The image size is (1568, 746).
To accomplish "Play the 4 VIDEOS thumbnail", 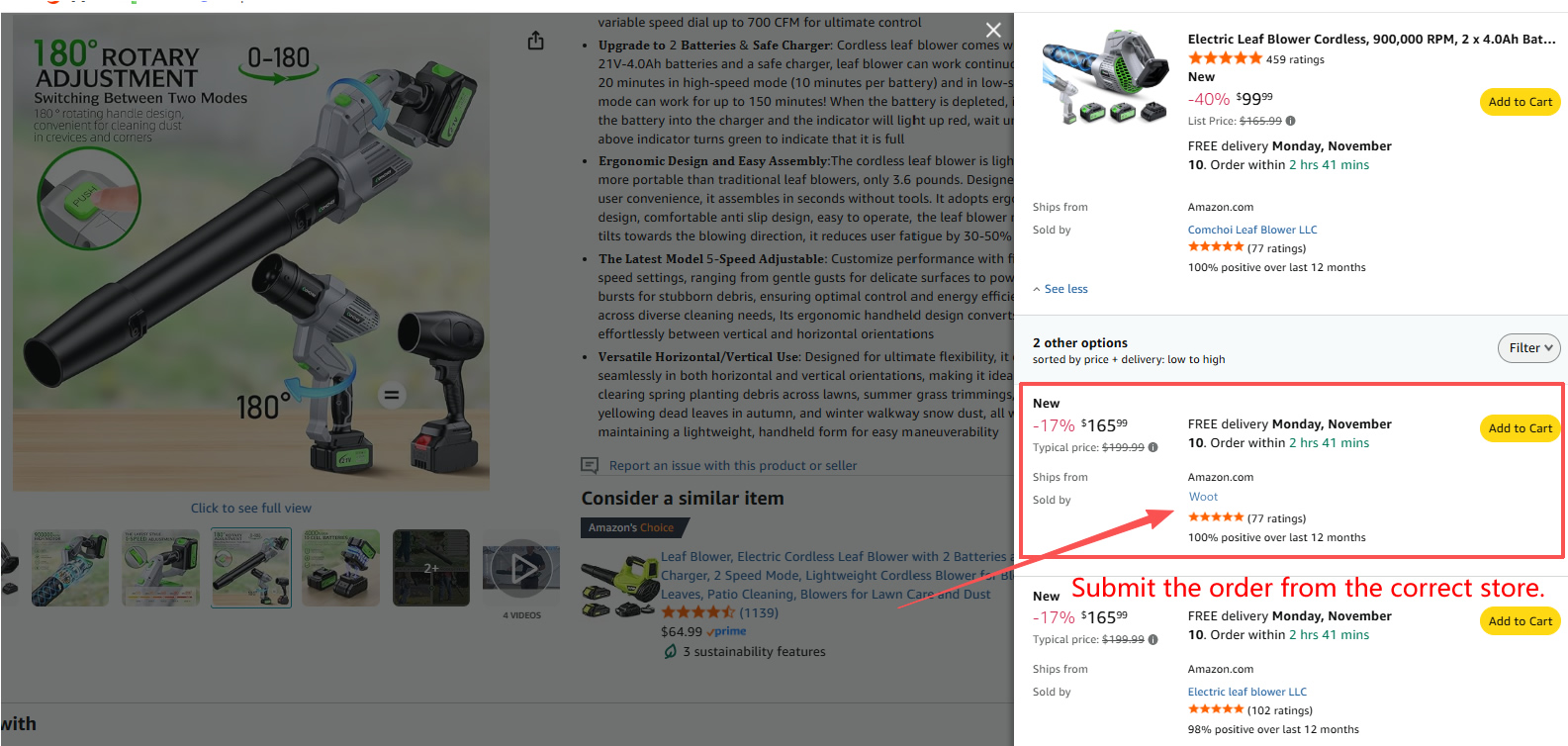I will pos(521,568).
